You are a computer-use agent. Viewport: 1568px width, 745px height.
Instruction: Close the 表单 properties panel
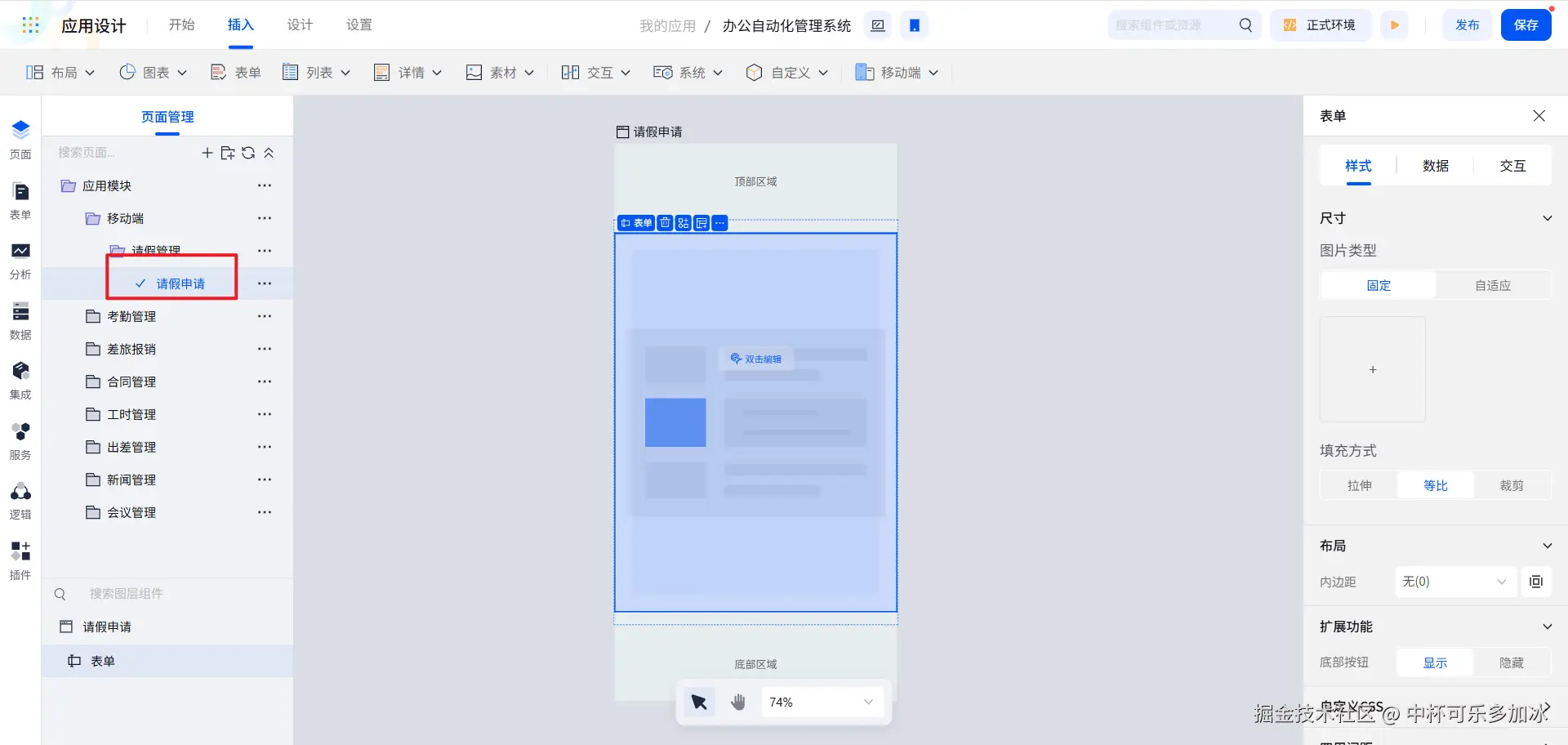(x=1539, y=116)
